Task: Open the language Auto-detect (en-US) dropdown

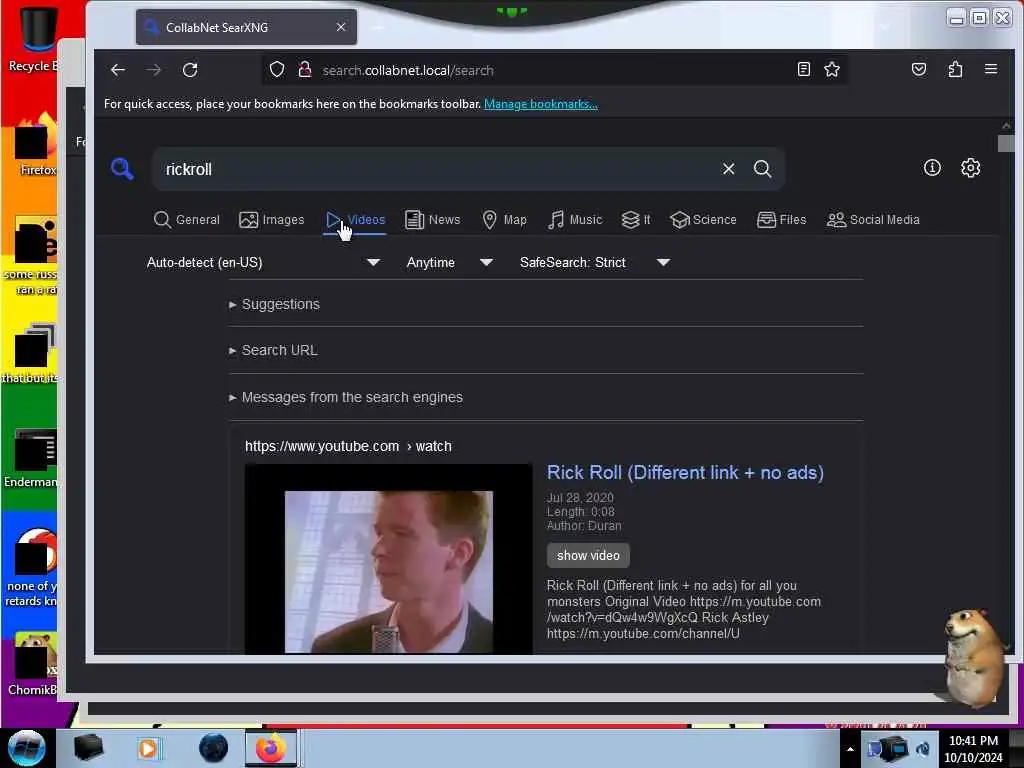Action: coord(263,263)
